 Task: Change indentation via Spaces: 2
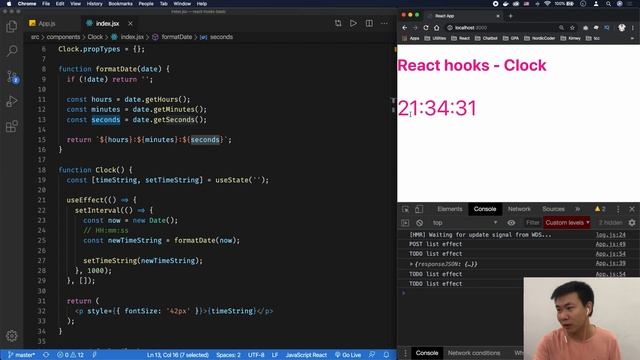[228, 355]
